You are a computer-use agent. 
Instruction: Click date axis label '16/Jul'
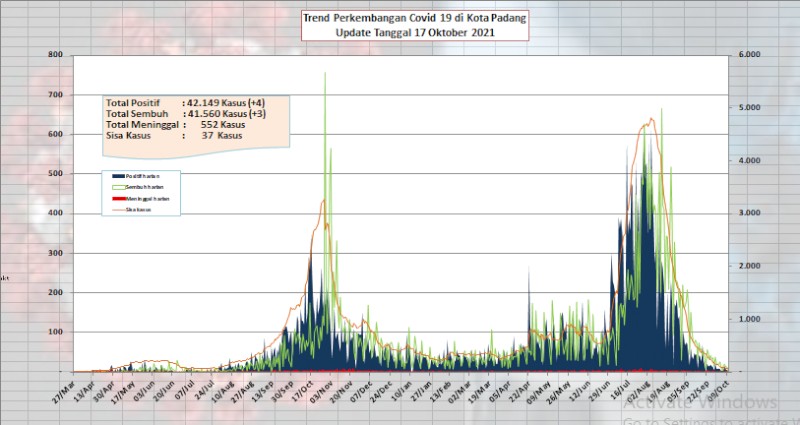point(619,392)
